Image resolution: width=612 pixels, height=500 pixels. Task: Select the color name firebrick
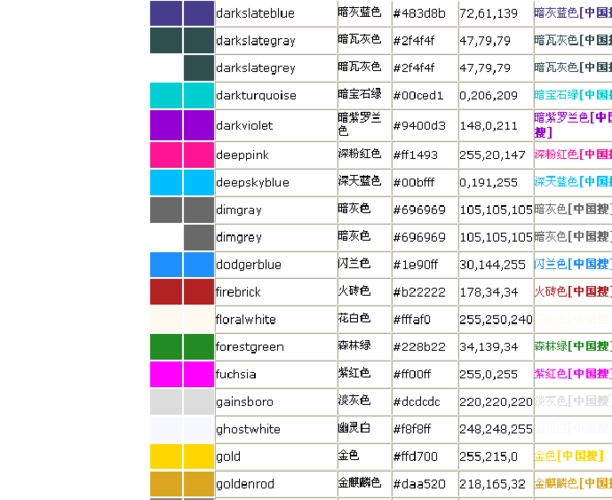click(238, 292)
